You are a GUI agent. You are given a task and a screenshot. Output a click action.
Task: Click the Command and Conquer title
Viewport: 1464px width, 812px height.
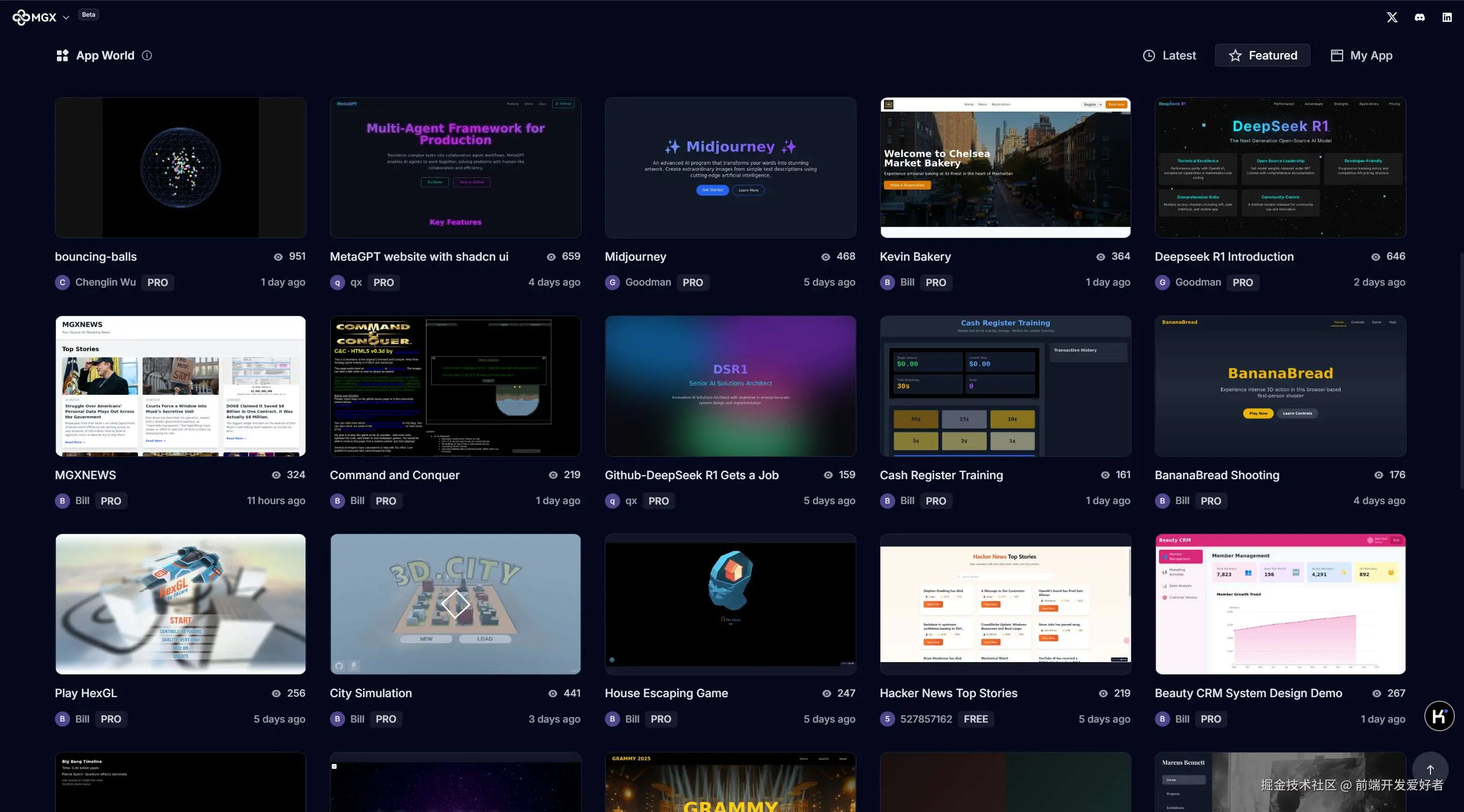394,475
